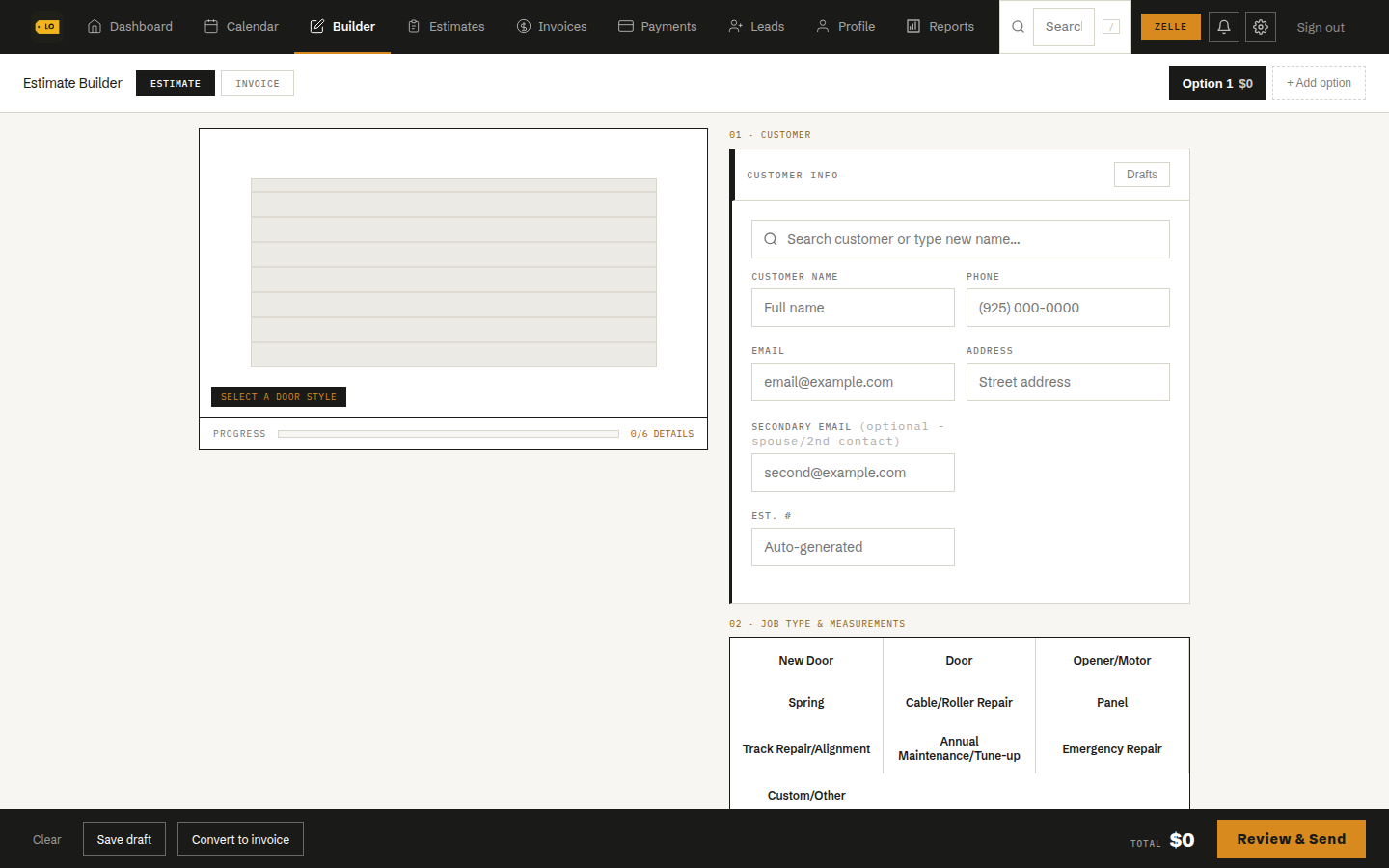Image resolution: width=1389 pixels, height=868 pixels.
Task: Select the Spring job type
Action: pos(806,703)
